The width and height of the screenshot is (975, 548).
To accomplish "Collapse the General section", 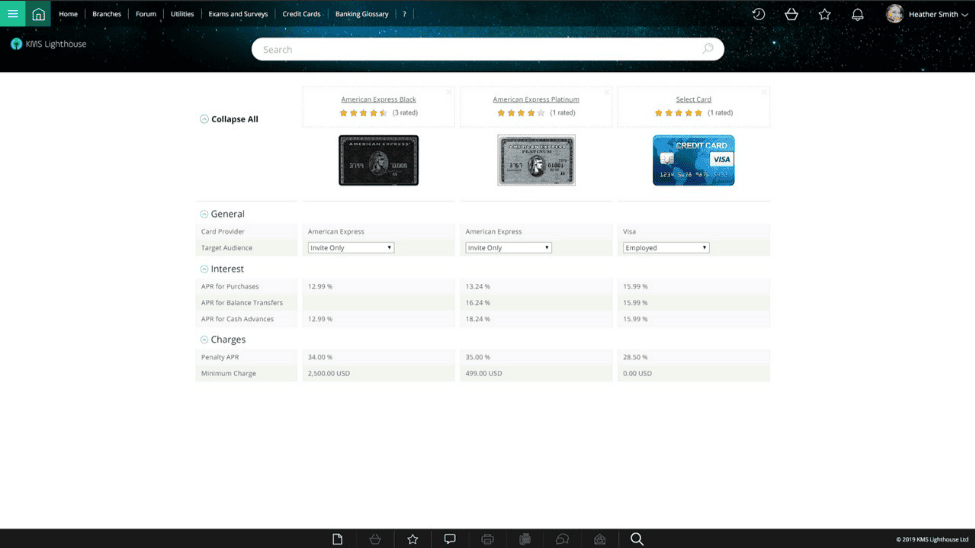I will [x=205, y=214].
